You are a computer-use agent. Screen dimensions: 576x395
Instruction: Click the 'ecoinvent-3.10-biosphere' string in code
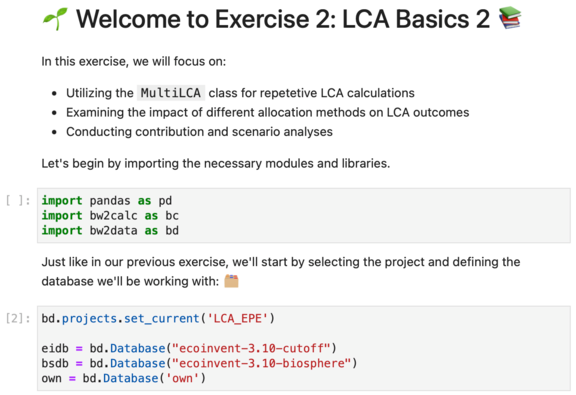click(262, 363)
